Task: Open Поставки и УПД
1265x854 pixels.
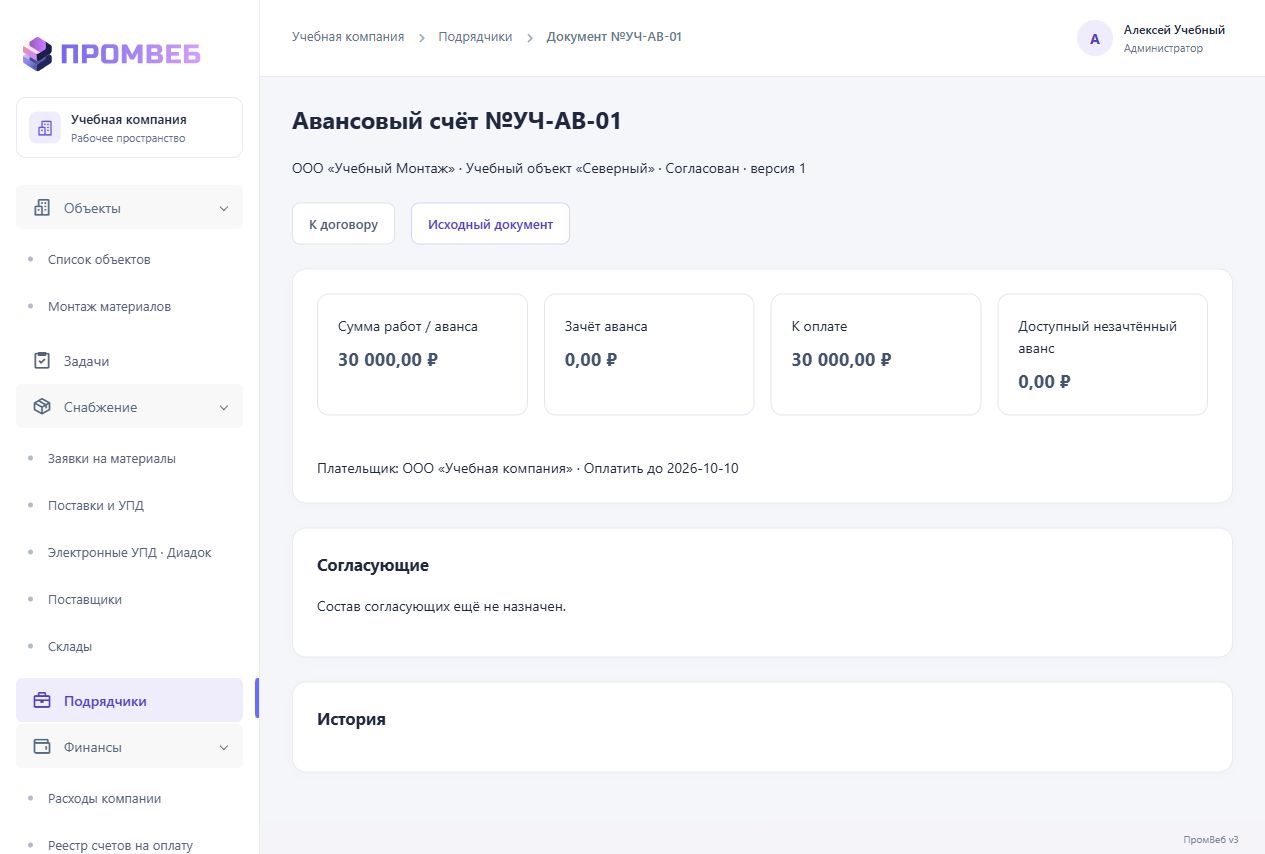Action: (96, 505)
